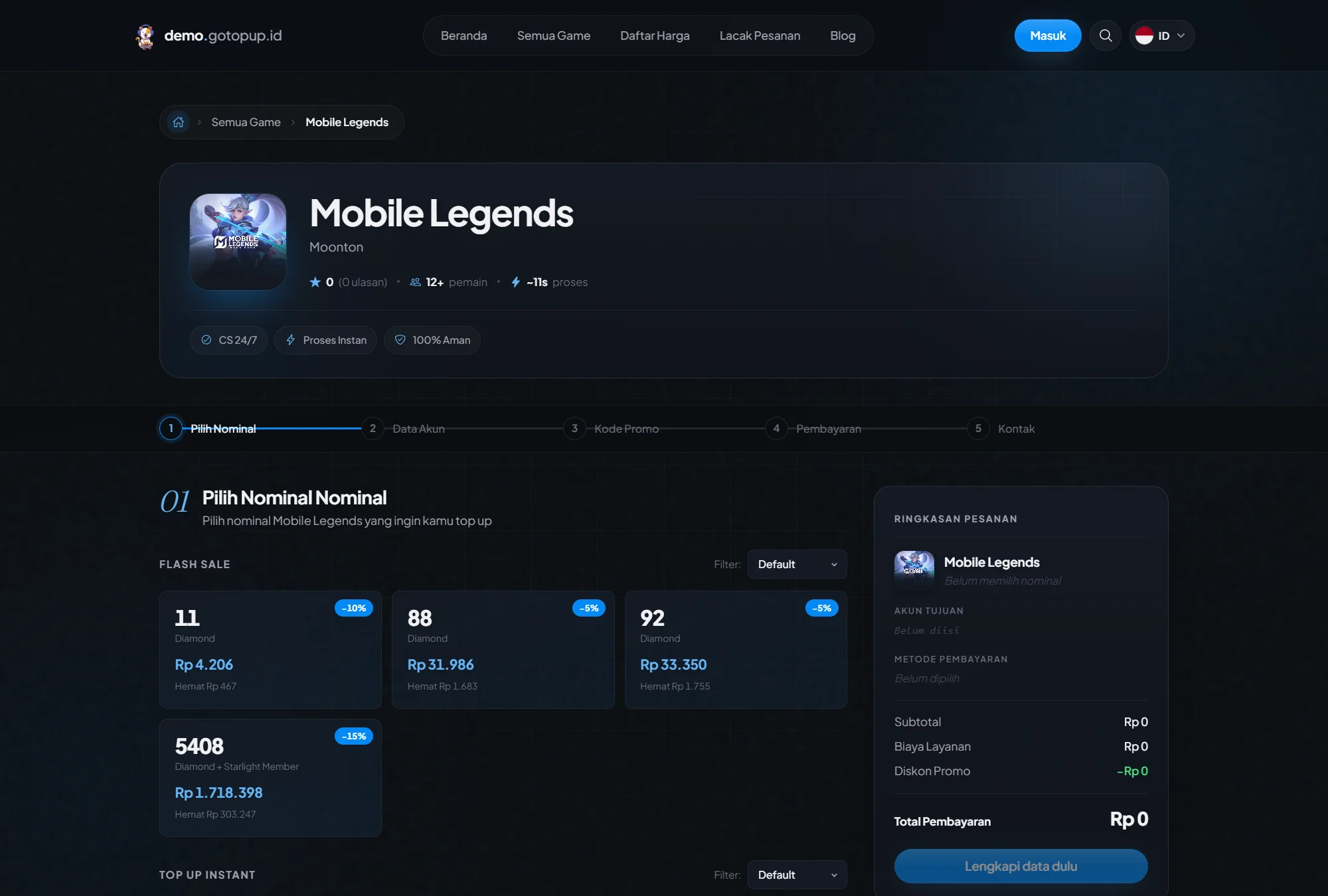The height and width of the screenshot is (896, 1328).
Task: Open the Daftar Harga menu item
Action: tap(655, 36)
